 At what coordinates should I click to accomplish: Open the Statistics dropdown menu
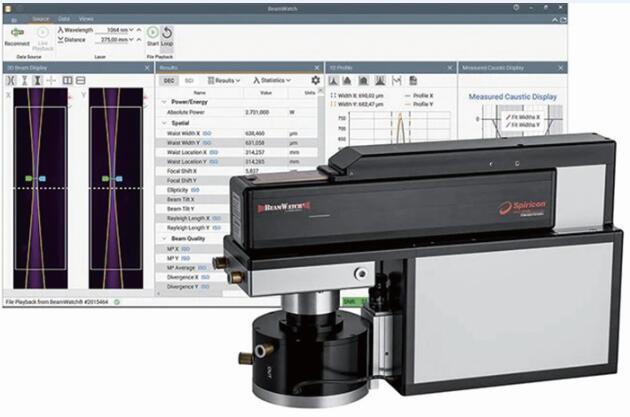coord(271,79)
